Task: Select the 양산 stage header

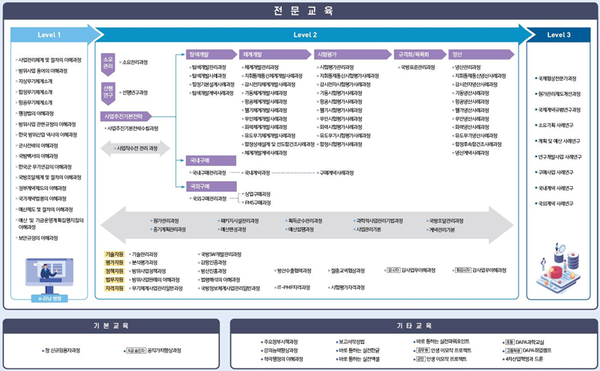Action: 481,55
